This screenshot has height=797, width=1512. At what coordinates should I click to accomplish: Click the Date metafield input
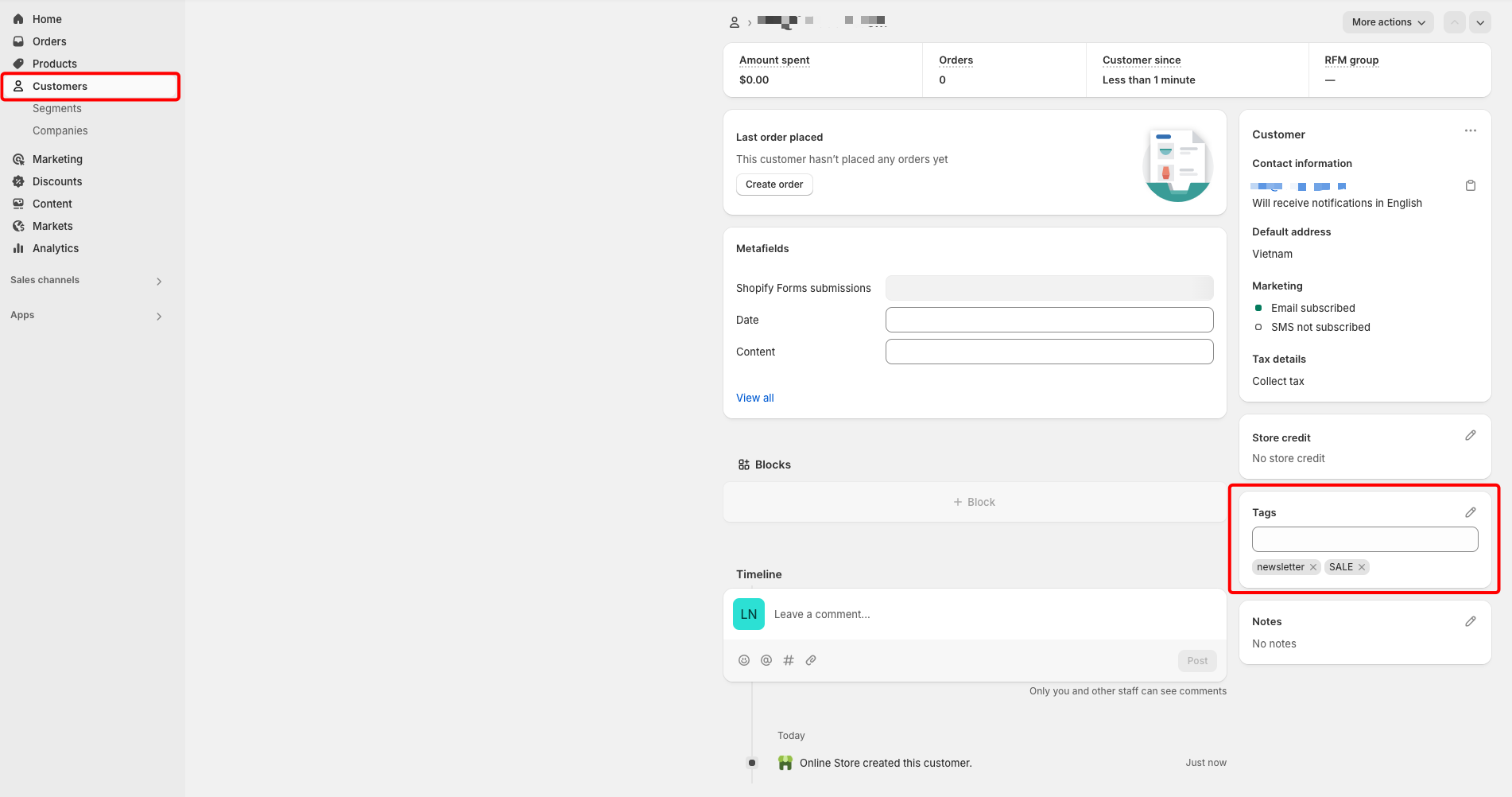point(1049,320)
